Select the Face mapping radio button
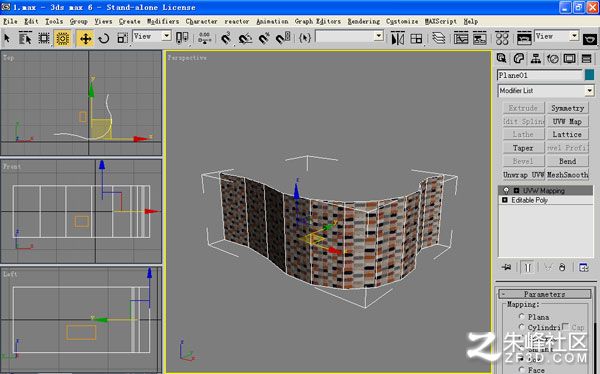Viewport: 600px width, 374px height. 521,369
